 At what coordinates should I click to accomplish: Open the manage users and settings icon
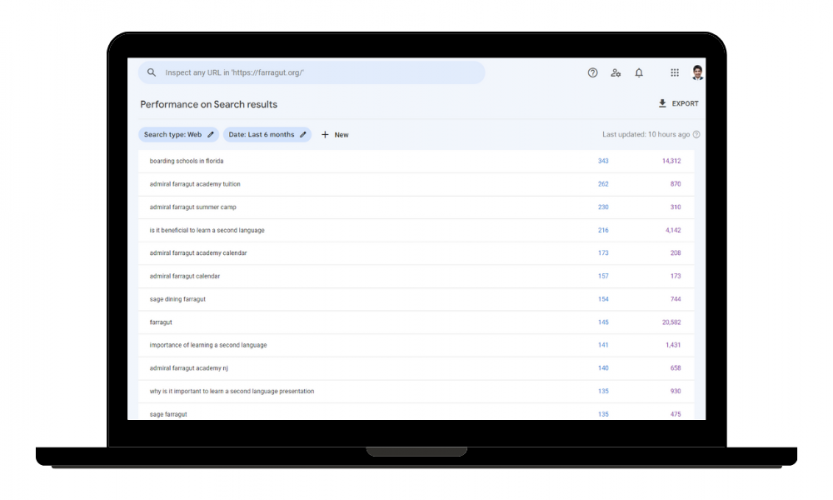pyautogui.click(x=616, y=73)
